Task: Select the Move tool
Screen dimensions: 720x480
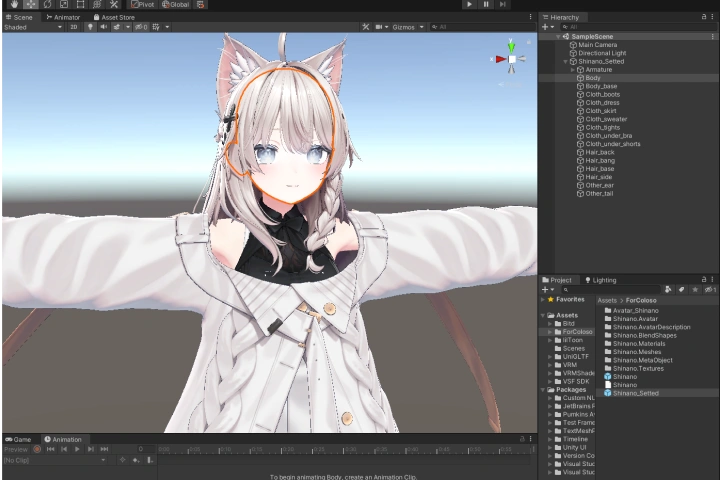Action: [x=30, y=4]
